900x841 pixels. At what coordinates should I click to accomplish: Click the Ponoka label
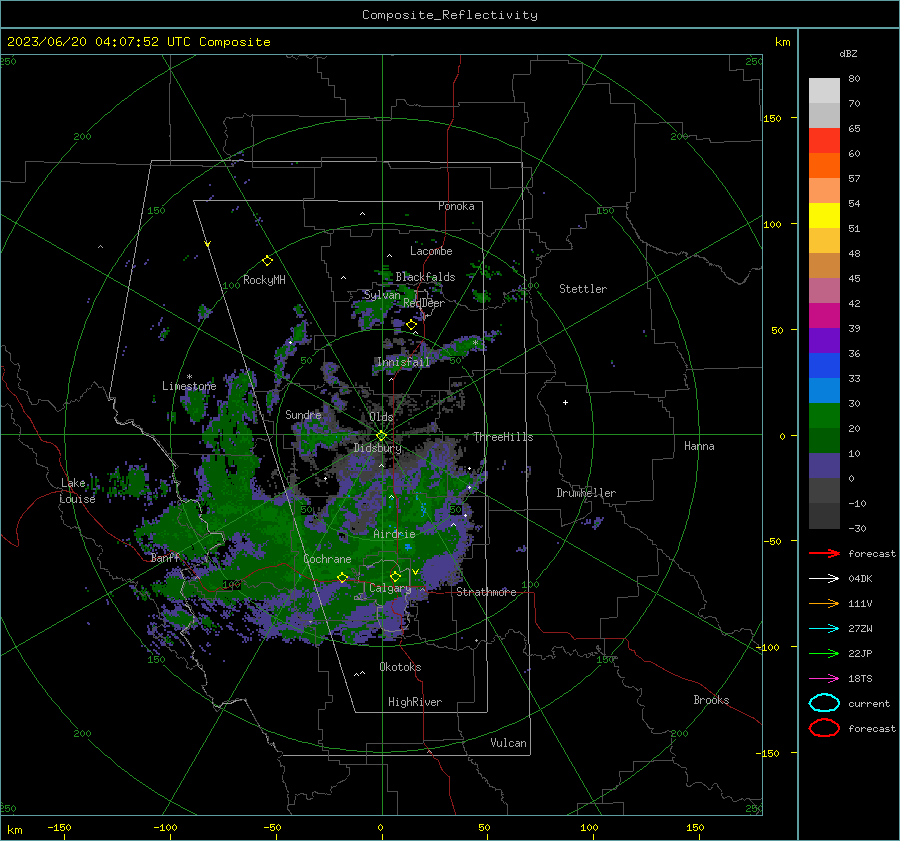(x=456, y=206)
